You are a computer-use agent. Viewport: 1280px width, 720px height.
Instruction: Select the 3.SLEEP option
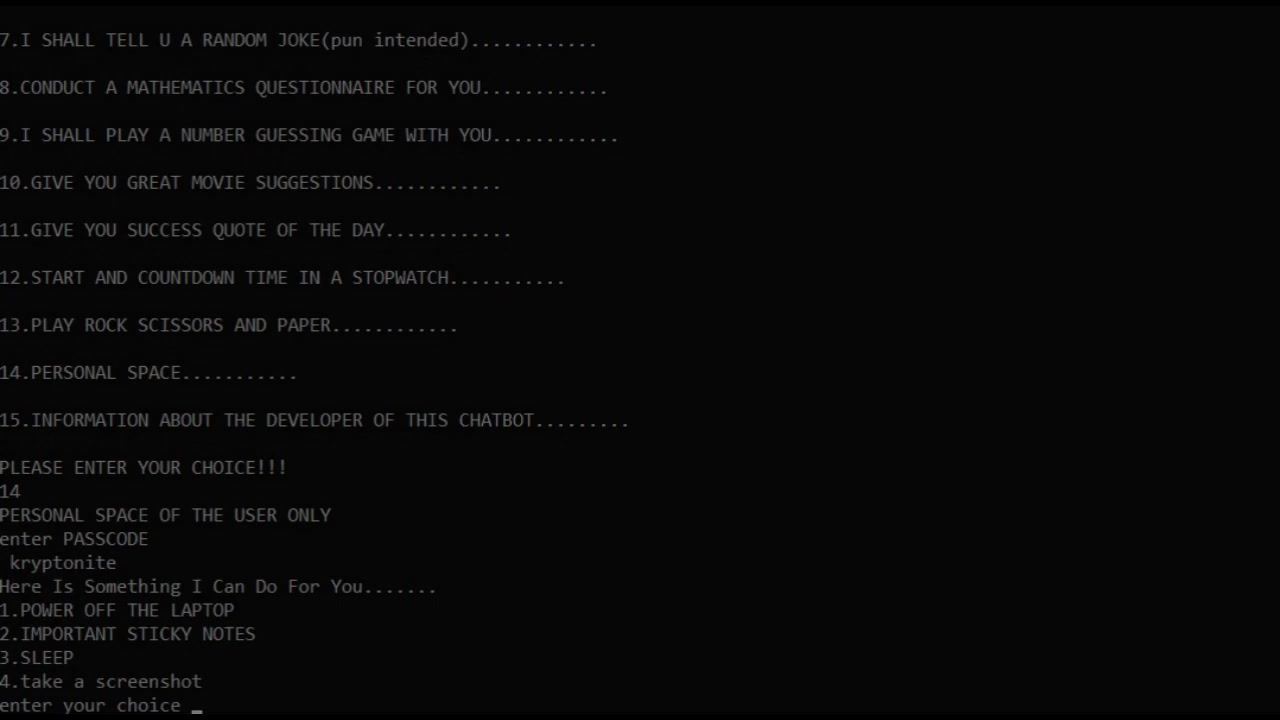pyautogui.click(x=37, y=658)
